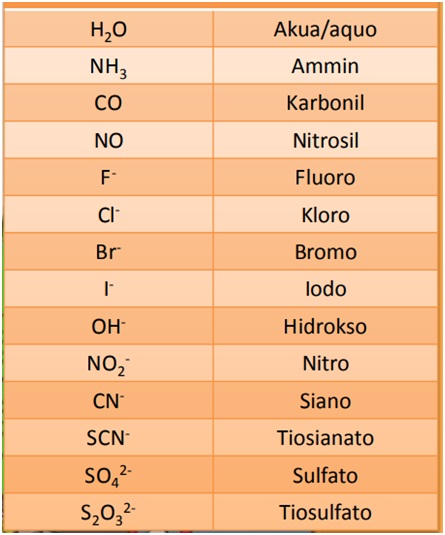Select the NO formula cell
445x535 pixels.
[109, 140]
